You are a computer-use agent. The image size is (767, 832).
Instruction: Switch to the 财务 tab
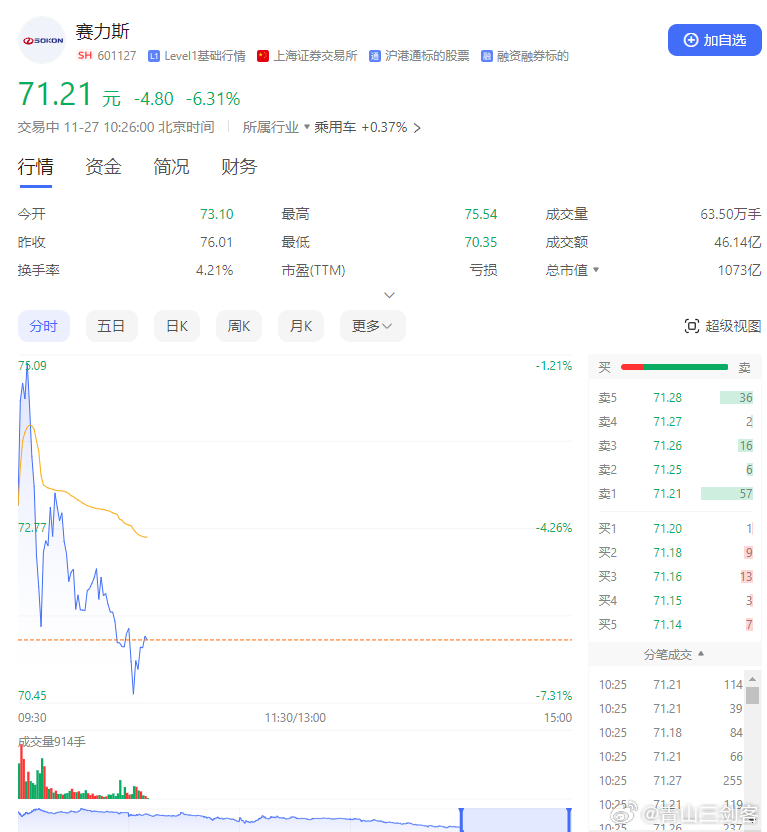(239, 167)
